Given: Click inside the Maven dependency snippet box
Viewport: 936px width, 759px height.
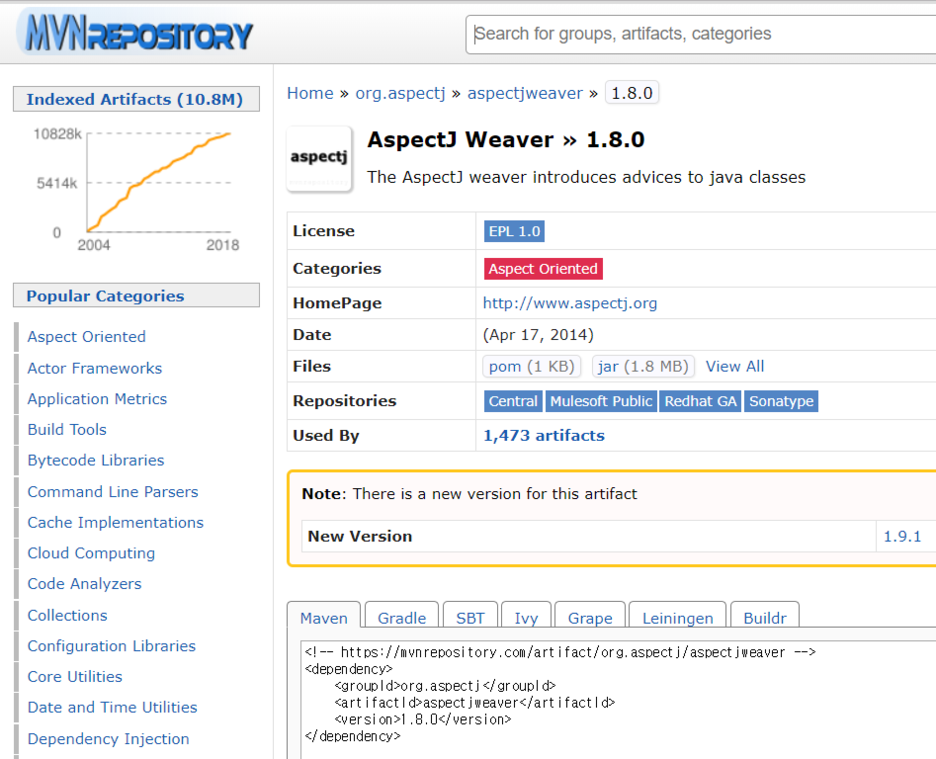Looking at the screenshot, I should [618, 700].
